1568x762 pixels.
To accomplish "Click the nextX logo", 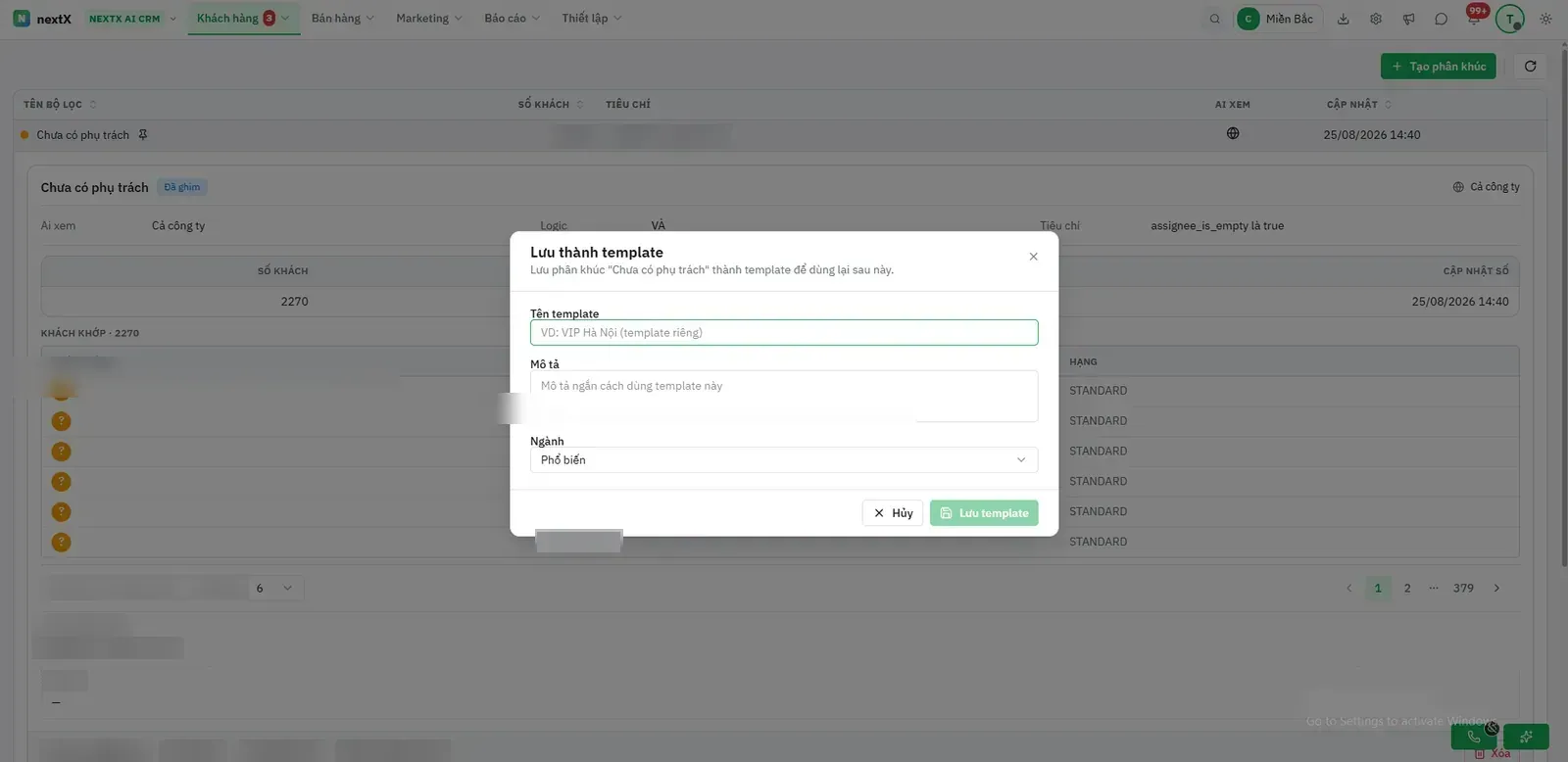I will (42, 19).
